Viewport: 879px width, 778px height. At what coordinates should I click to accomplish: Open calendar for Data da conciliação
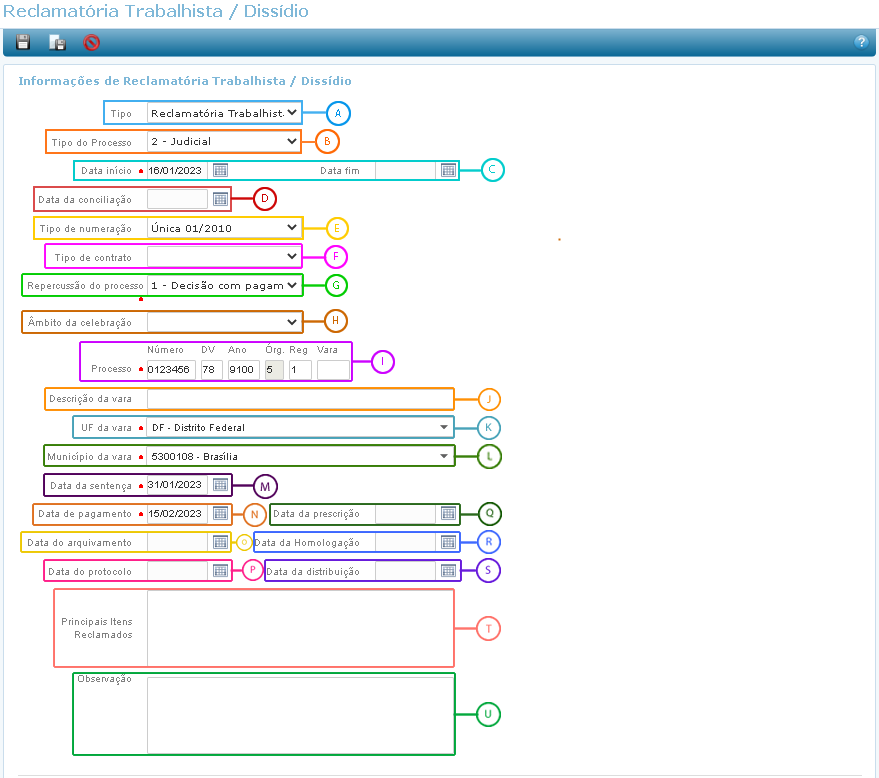pos(221,199)
